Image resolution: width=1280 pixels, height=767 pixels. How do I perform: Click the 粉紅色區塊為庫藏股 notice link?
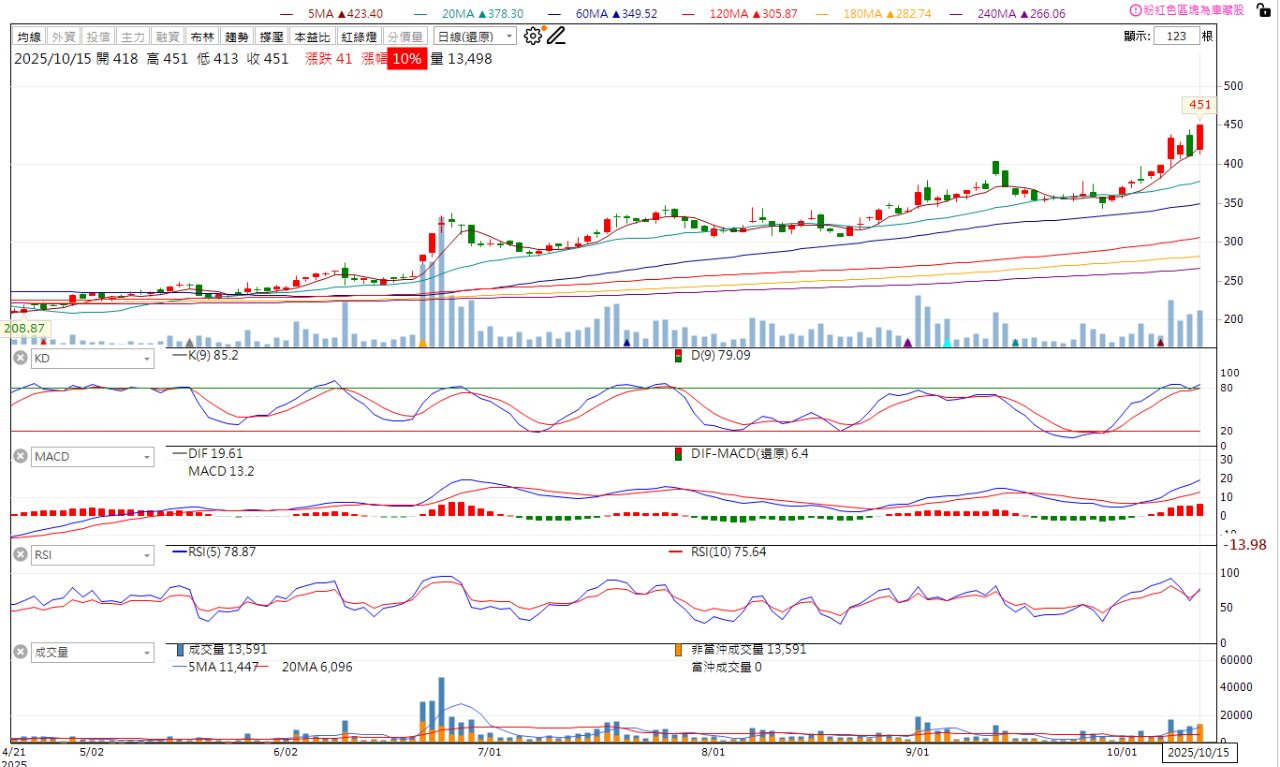pos(1194,10)
